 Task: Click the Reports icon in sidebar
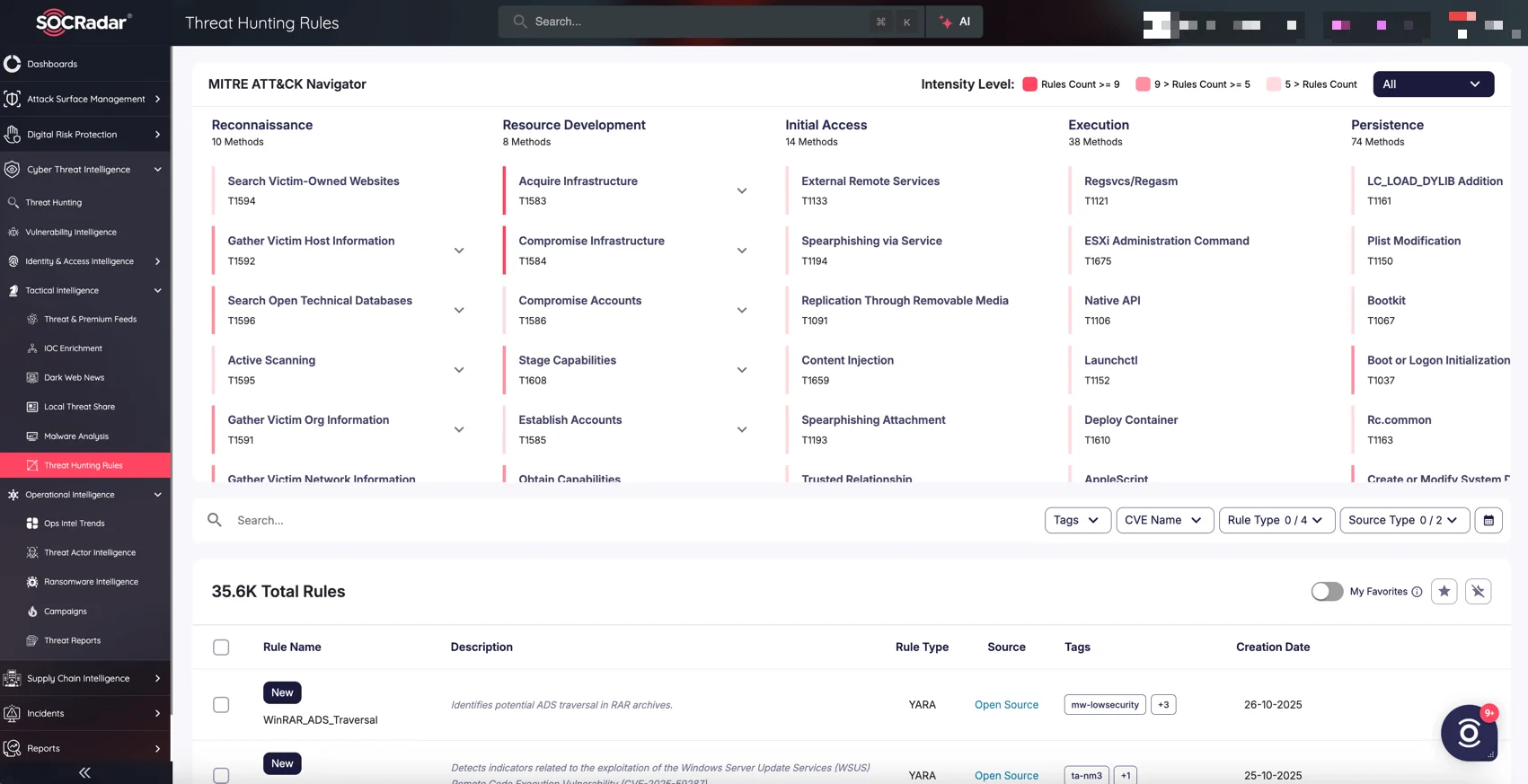point(13,749)
